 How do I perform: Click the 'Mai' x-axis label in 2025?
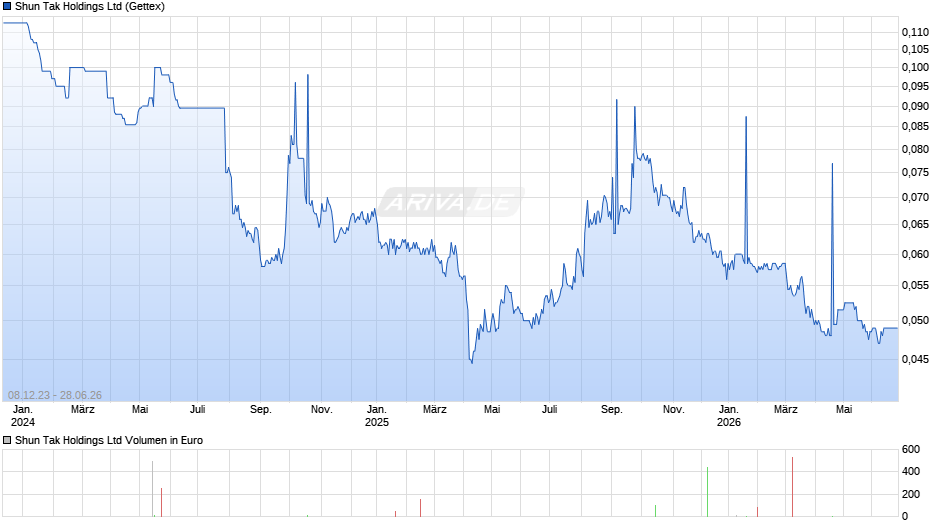pyautogui.click(x=492, y=410)
